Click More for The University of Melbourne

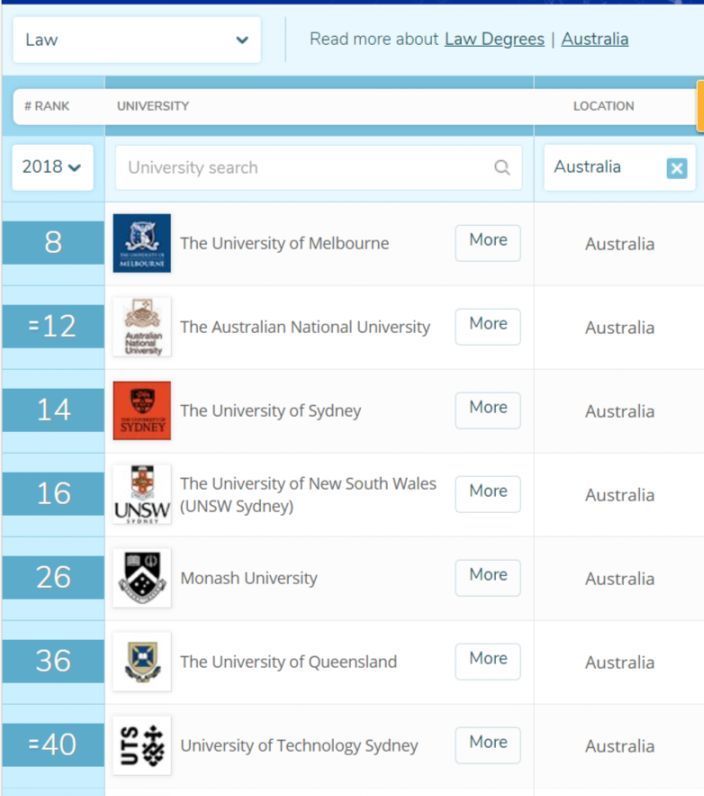pos(488,243)
